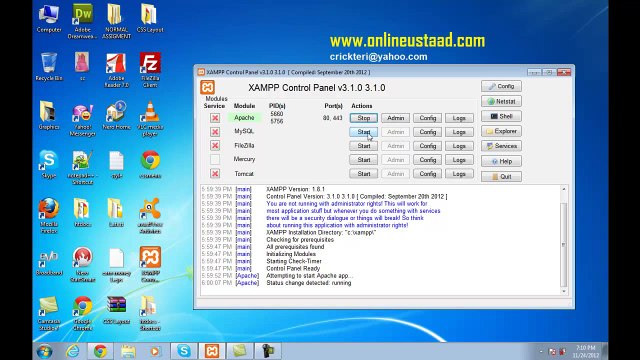Select the Nero Home desktop icon

[x=116, y=116]
